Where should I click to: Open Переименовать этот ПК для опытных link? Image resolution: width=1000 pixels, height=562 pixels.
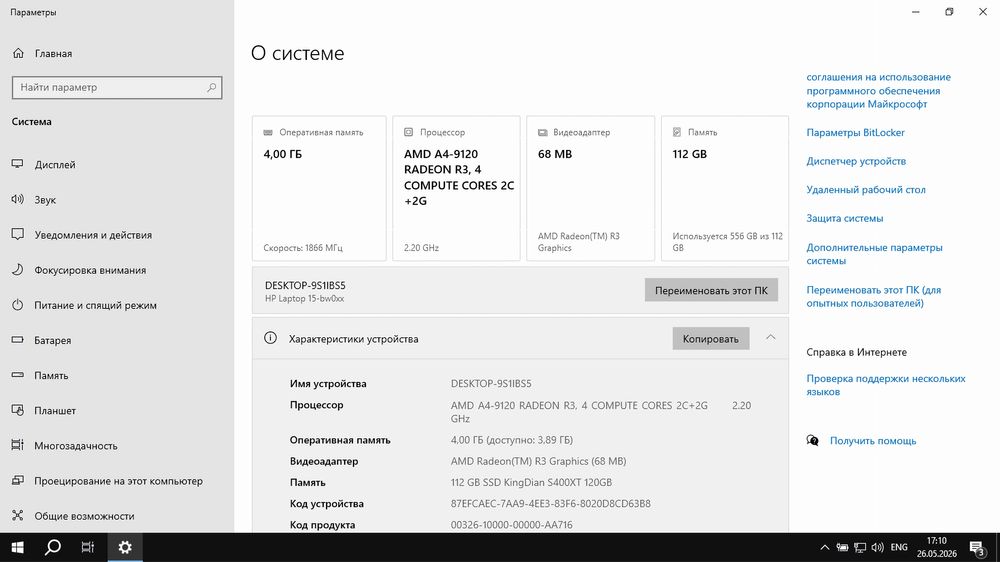(873, 297)
